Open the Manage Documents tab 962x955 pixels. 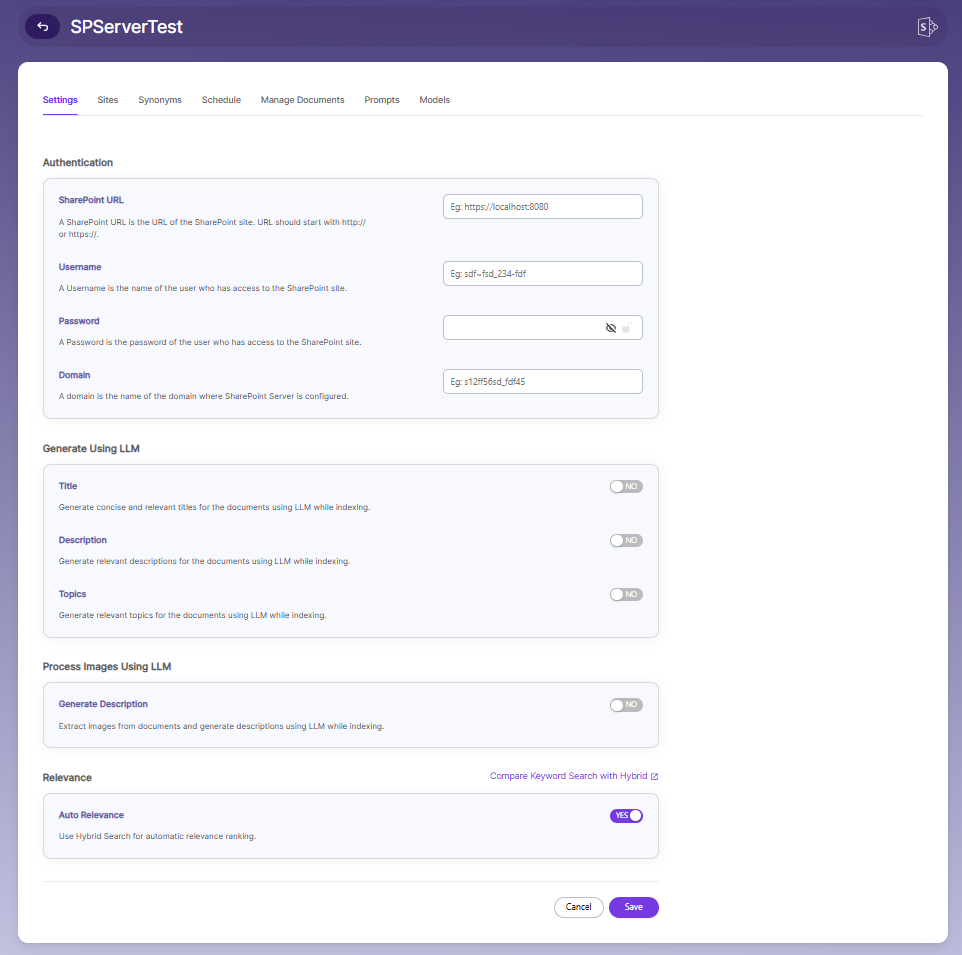point(302,100)
